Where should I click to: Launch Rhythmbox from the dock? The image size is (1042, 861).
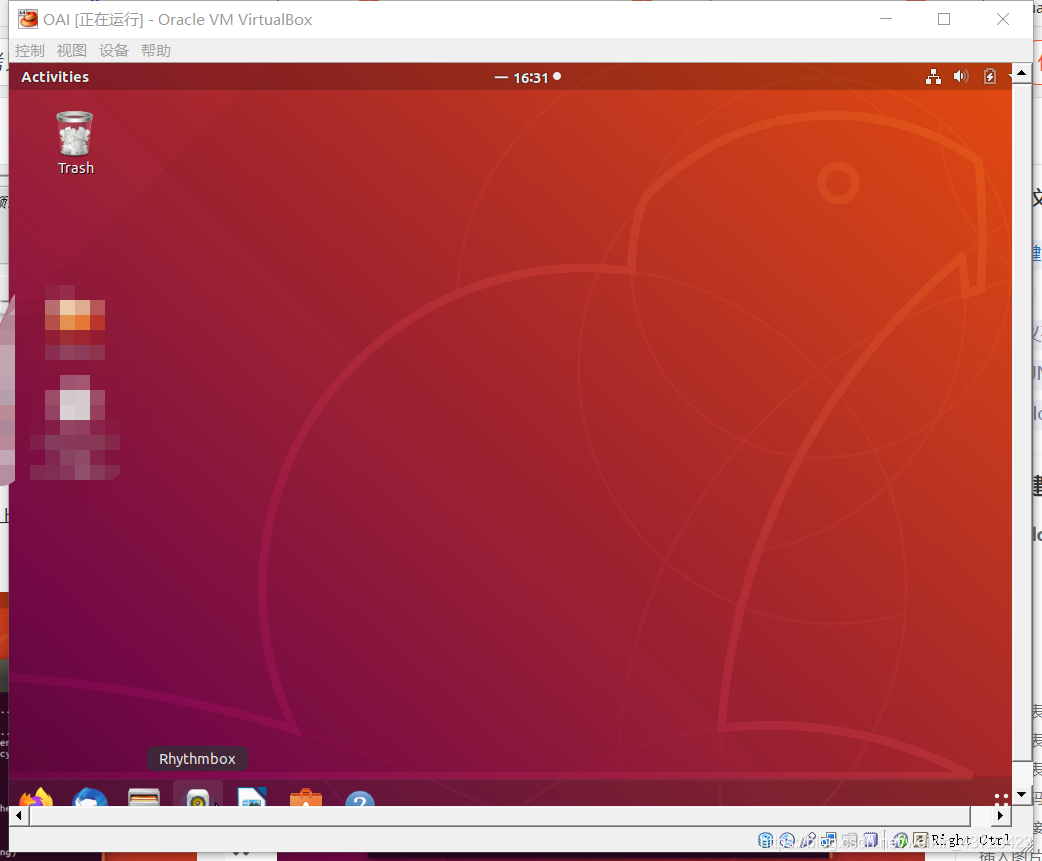197,797
